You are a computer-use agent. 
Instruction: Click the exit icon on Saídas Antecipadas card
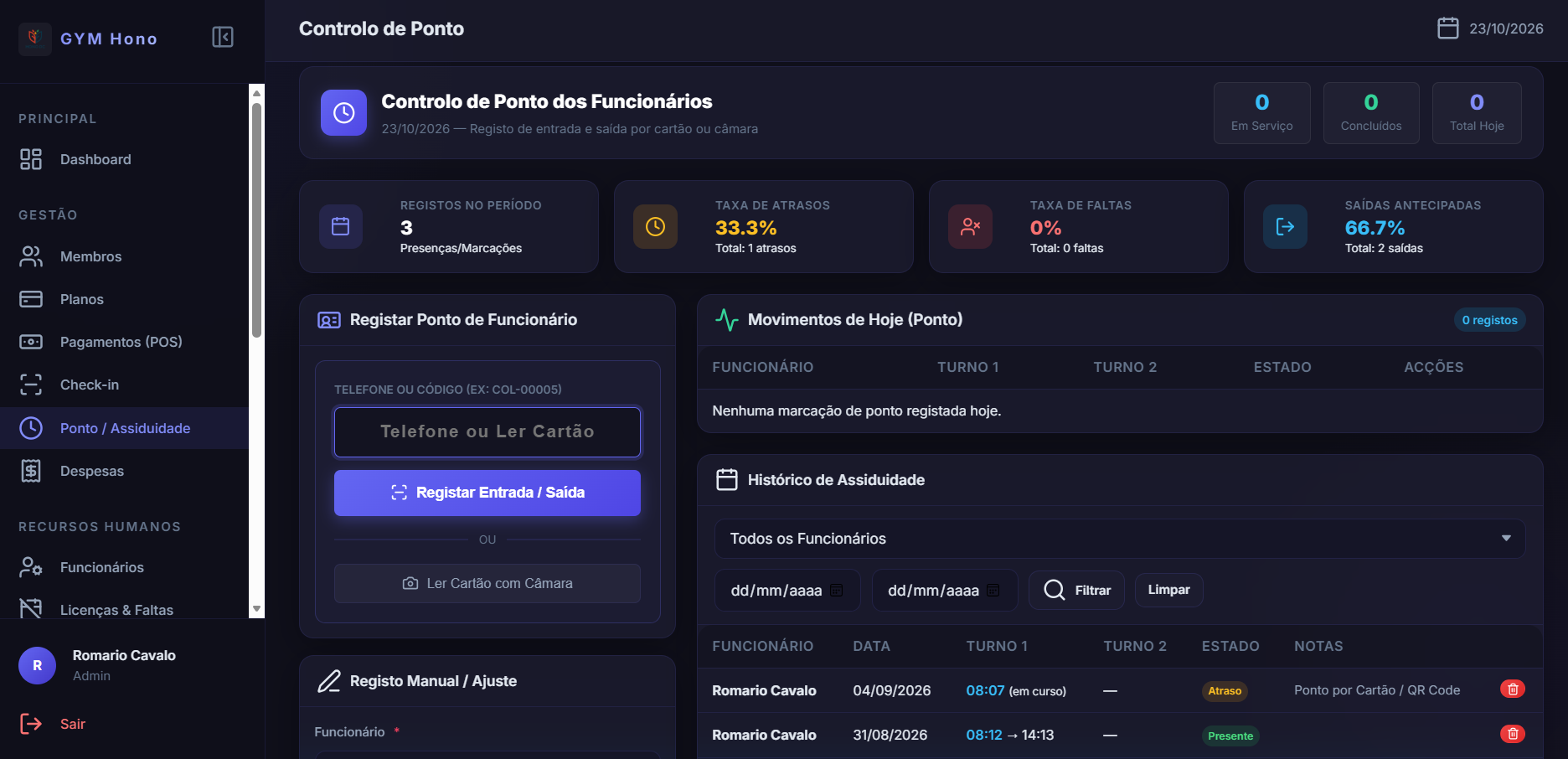(x=1286, y=226)
